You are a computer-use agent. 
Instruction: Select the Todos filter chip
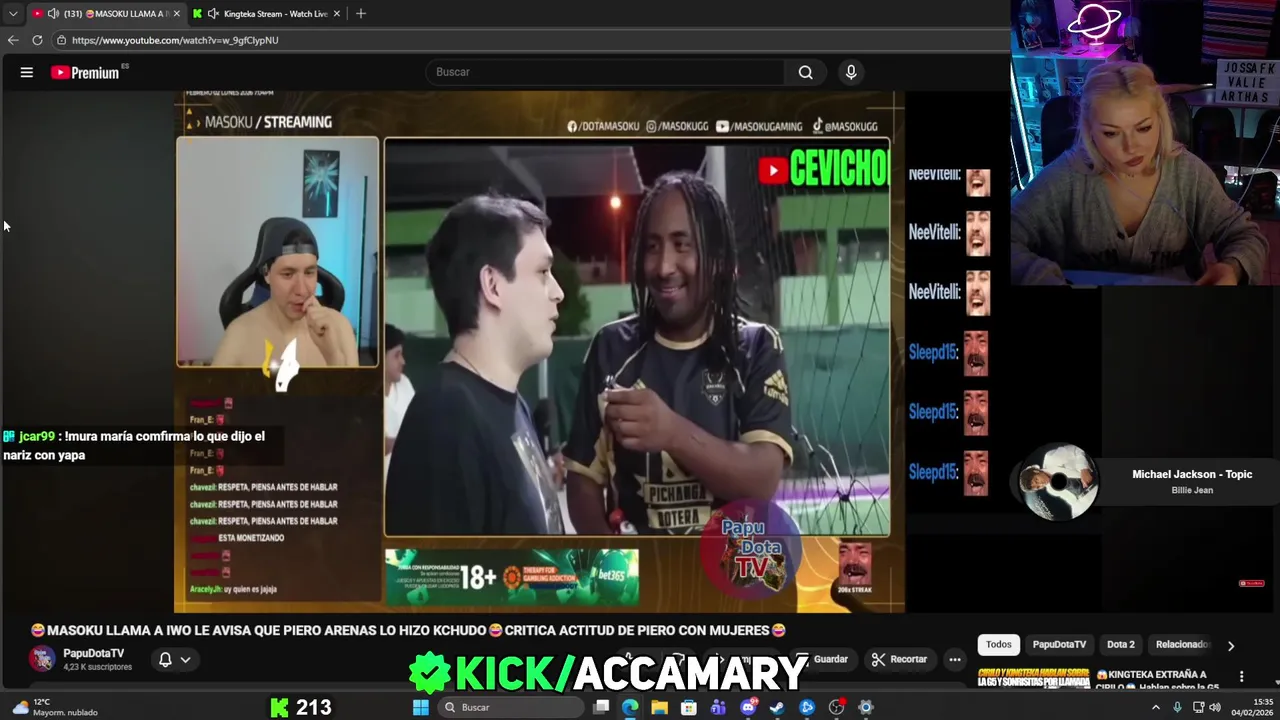point(999,645)
